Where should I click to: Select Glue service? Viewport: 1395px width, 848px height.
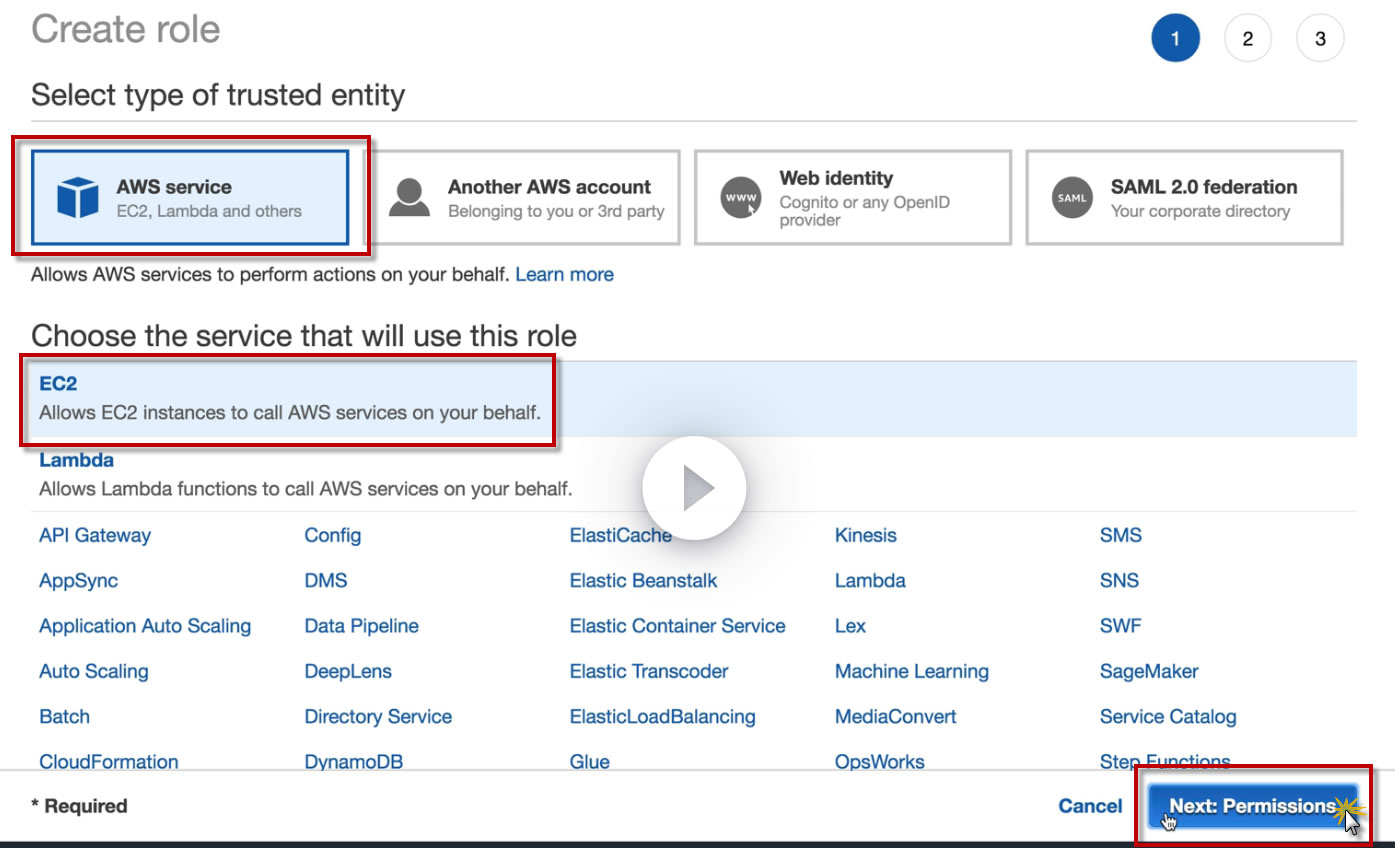(x=590, y=762)
